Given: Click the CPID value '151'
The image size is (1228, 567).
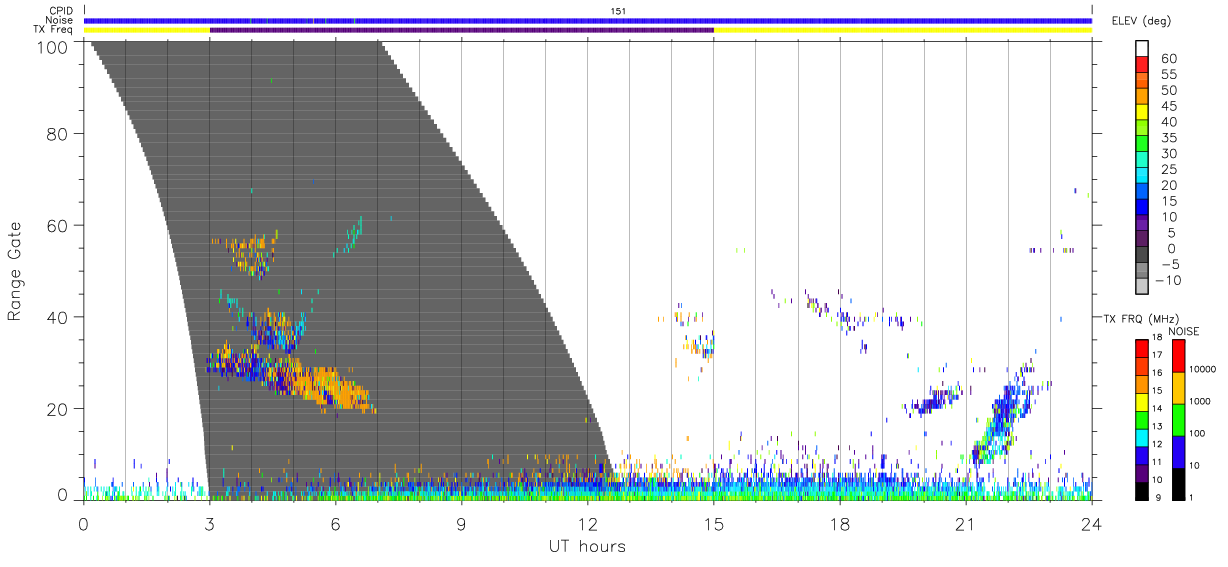Looking at the screenshot, I should click(618, 11).
